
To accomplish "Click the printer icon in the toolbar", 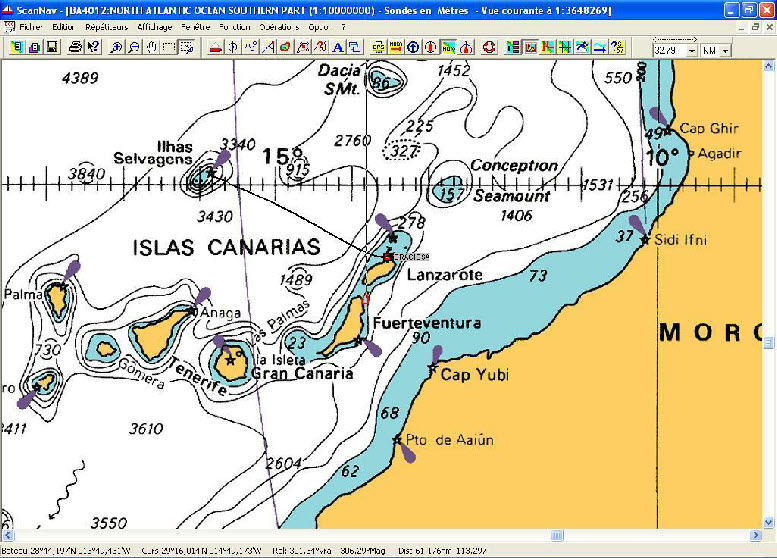I will click(x=76, y=47).
